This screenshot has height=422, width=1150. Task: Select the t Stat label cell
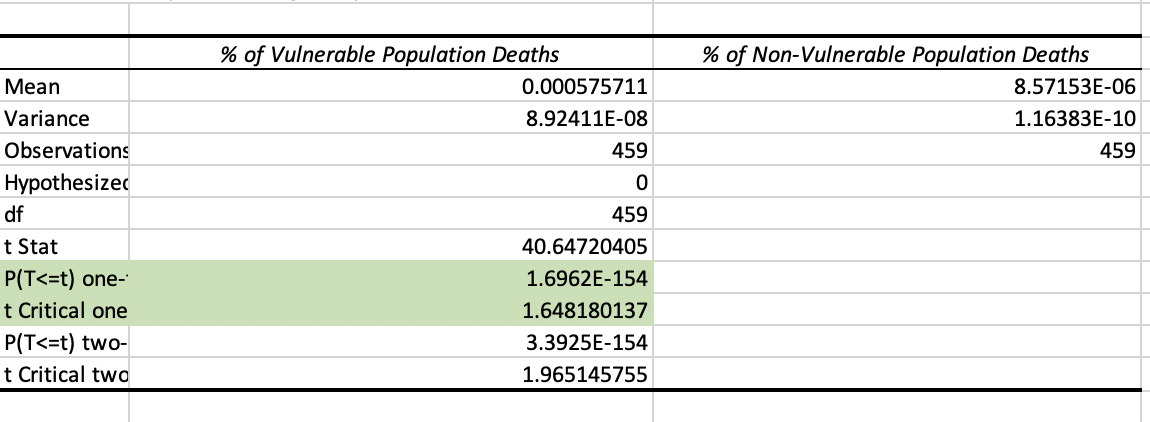point(65,246)
